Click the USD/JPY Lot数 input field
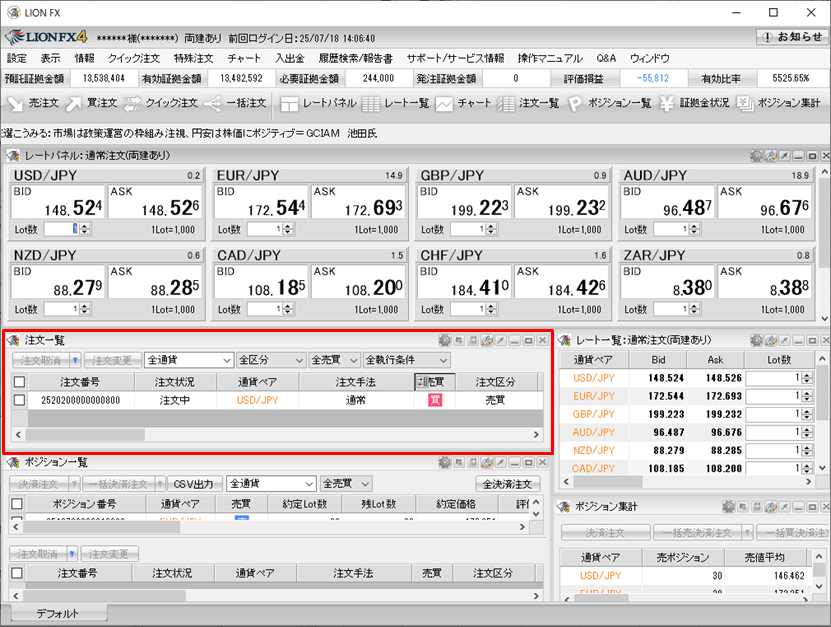 tap(62, 229)
